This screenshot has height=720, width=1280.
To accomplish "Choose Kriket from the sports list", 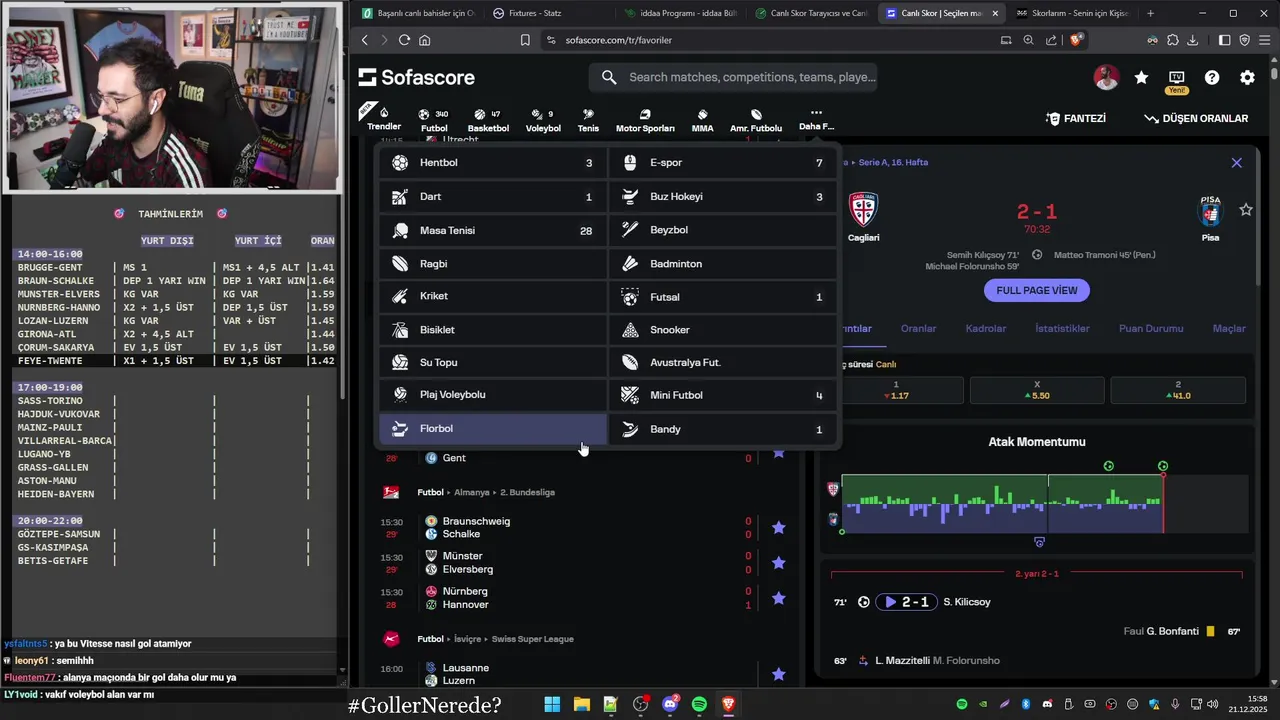I will click(493, 296).
